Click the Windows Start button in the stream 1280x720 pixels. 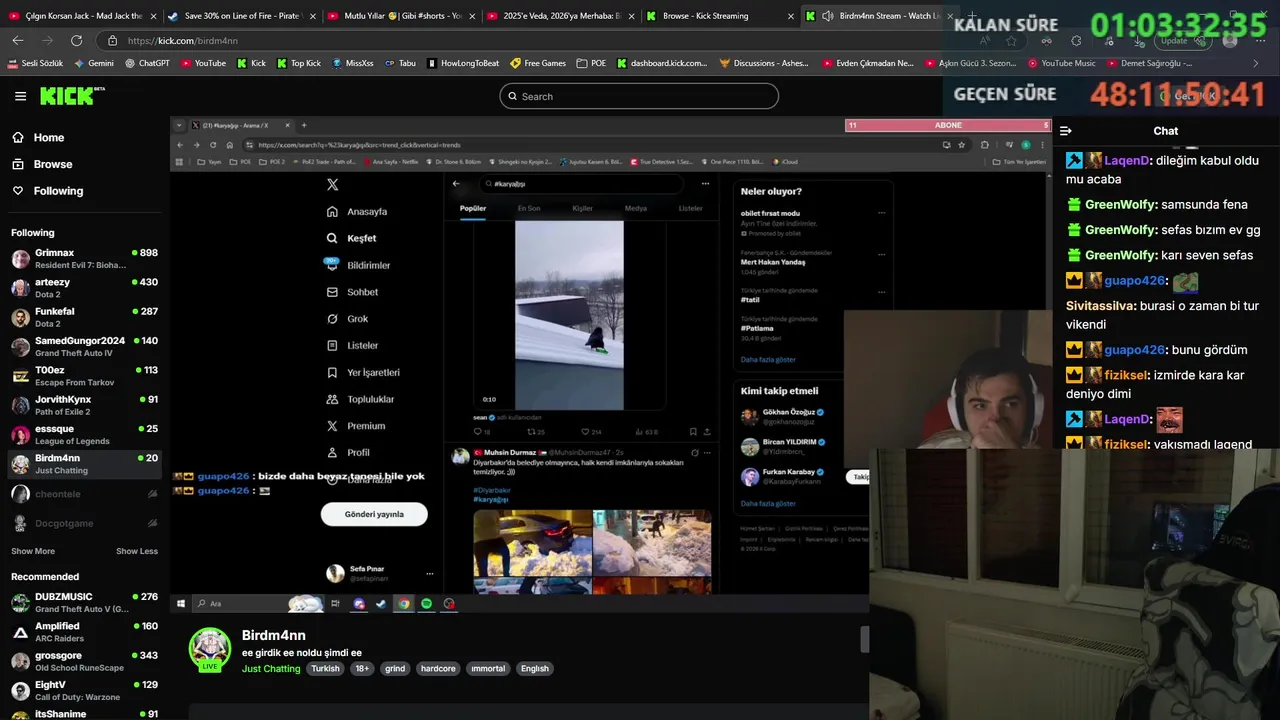pos(181,604)
